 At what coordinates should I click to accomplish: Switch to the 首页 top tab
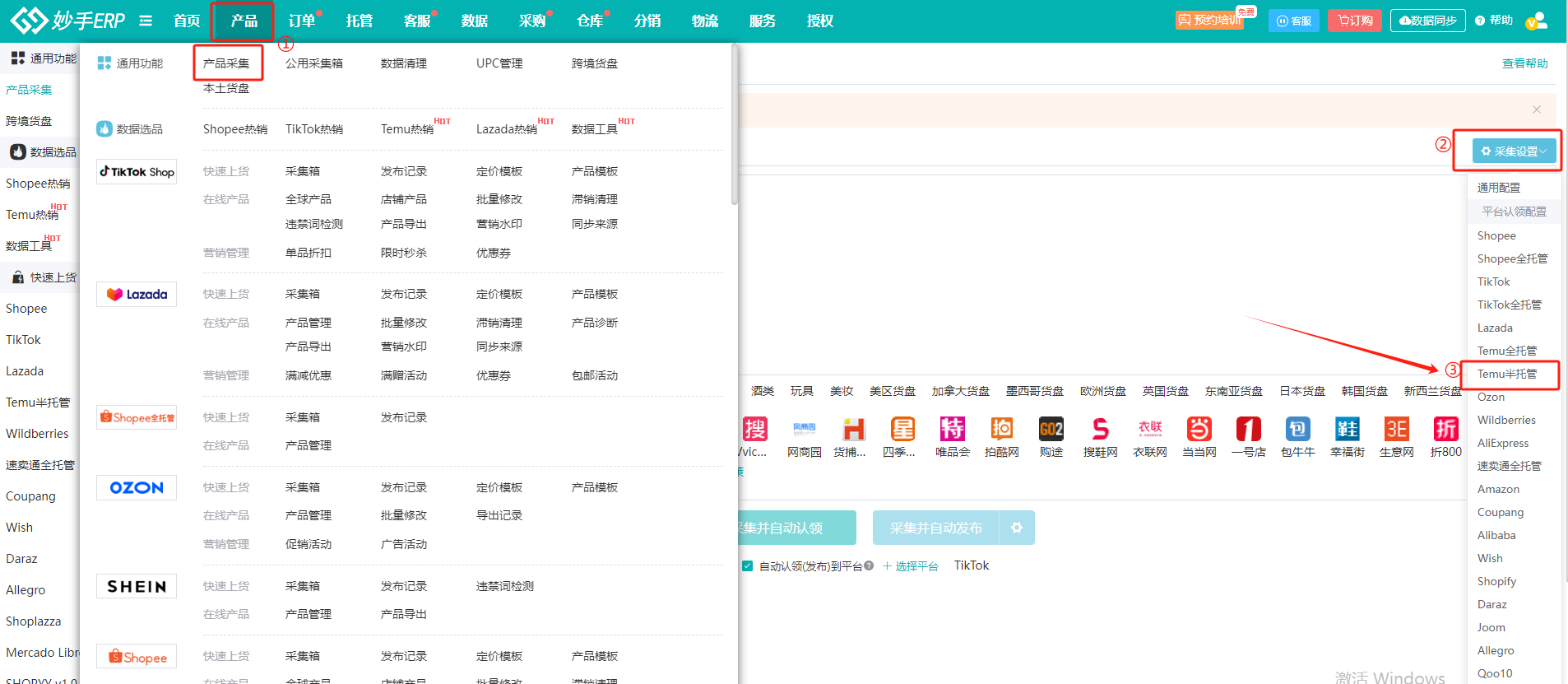click(x=187, y=21)
